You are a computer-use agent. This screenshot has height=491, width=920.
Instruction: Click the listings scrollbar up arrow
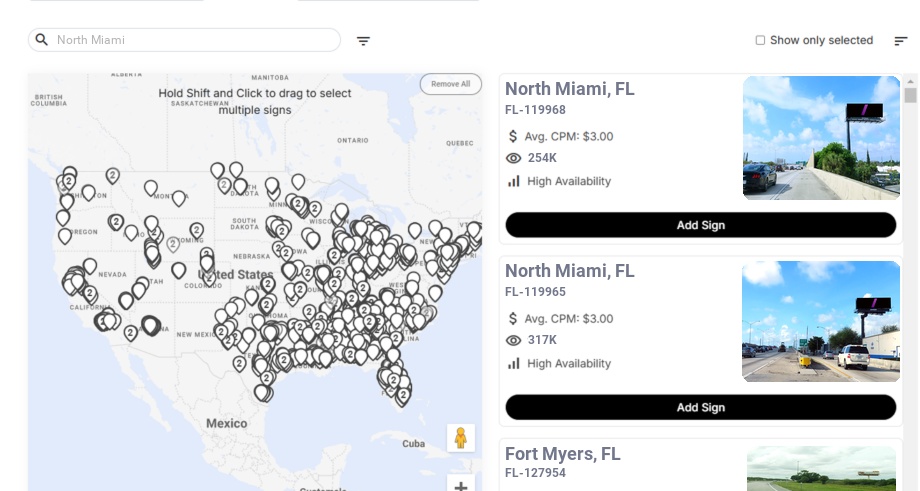pos(911,82)
